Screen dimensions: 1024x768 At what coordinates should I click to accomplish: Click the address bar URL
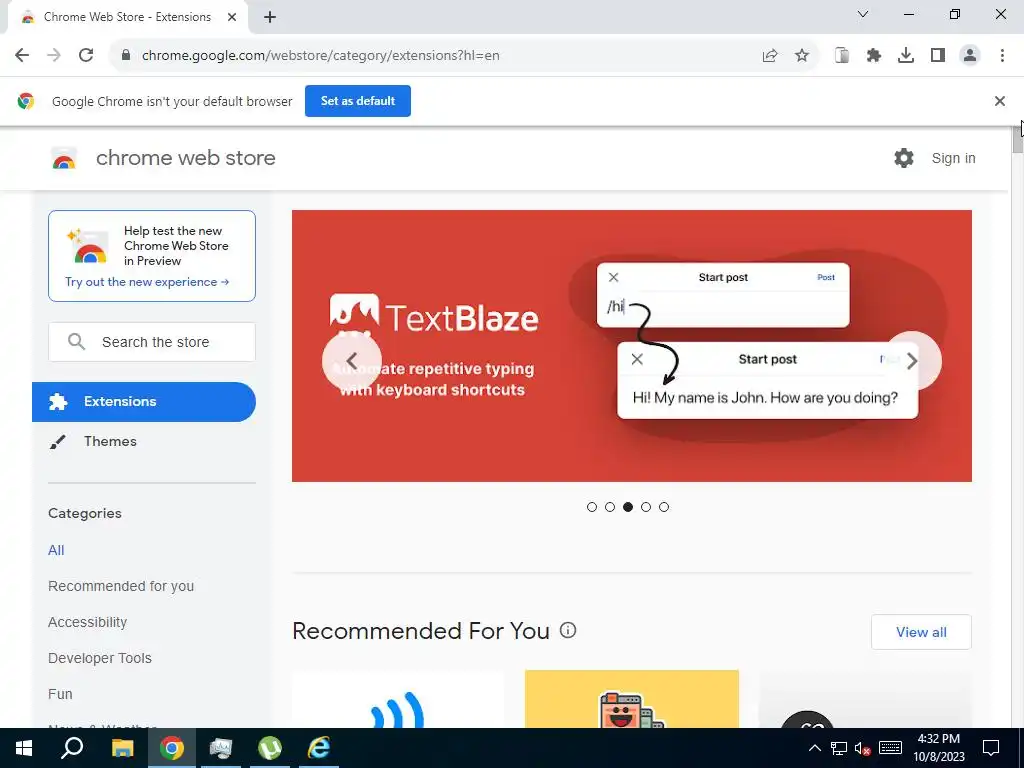click(x=321, y=56)
